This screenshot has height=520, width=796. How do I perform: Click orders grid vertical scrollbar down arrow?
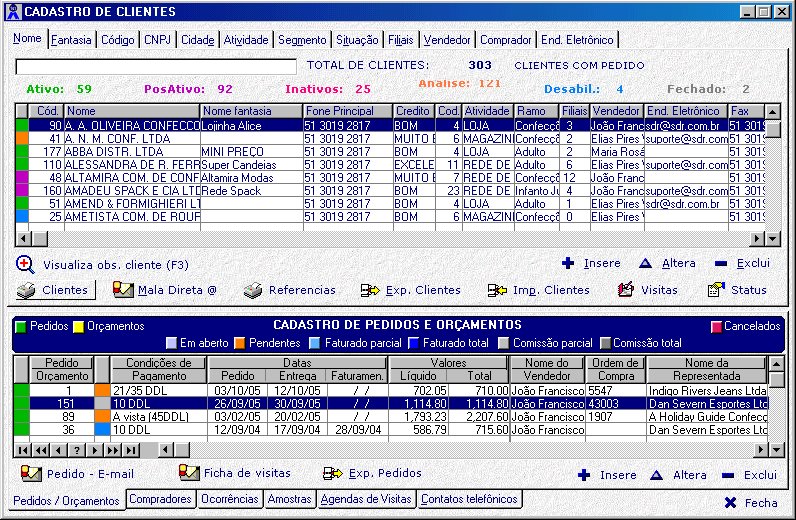[x=777, y=449]
